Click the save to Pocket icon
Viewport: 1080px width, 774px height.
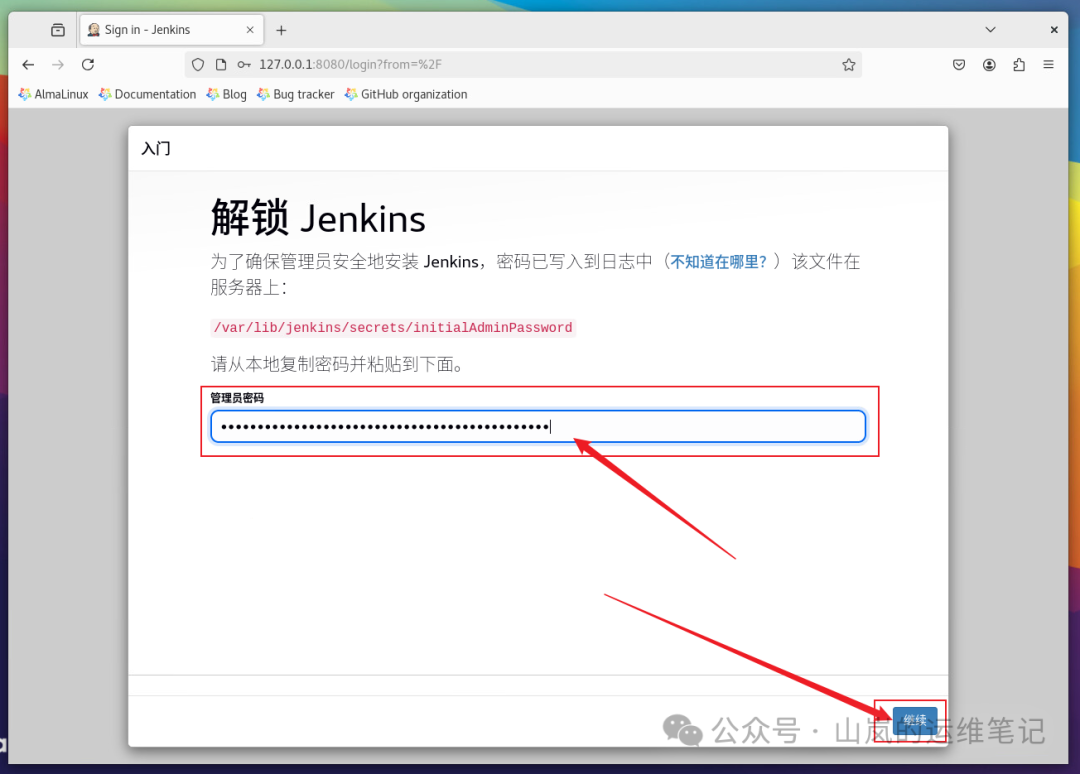[958, 64]
